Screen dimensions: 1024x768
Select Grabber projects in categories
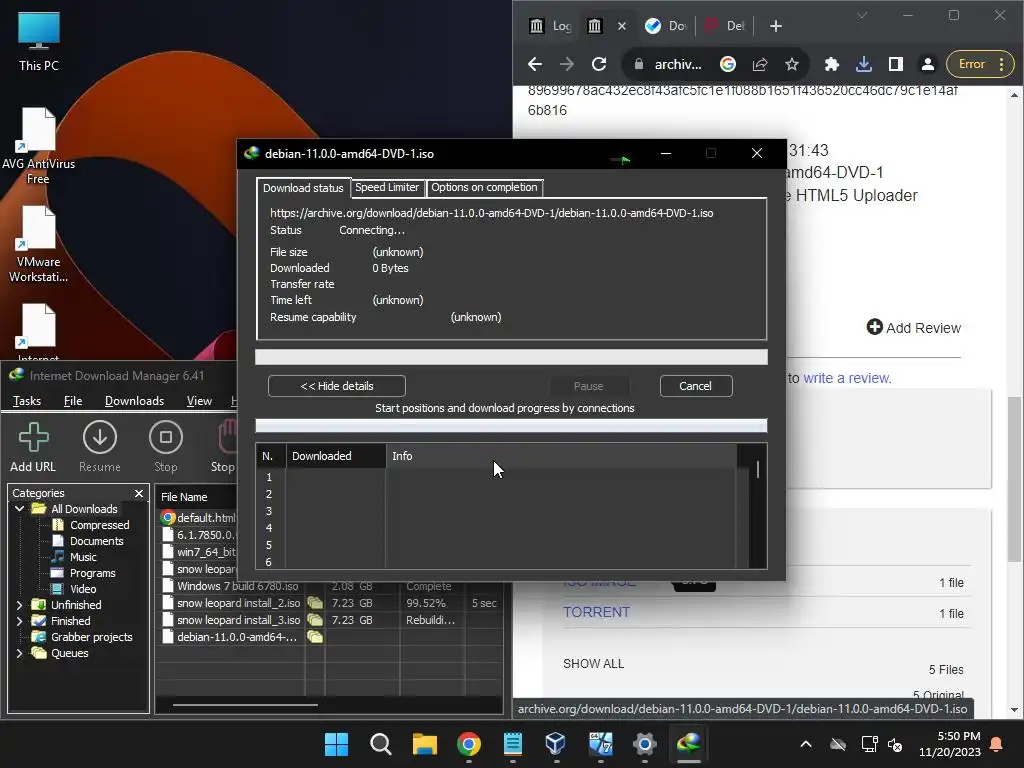click(91, 637)
